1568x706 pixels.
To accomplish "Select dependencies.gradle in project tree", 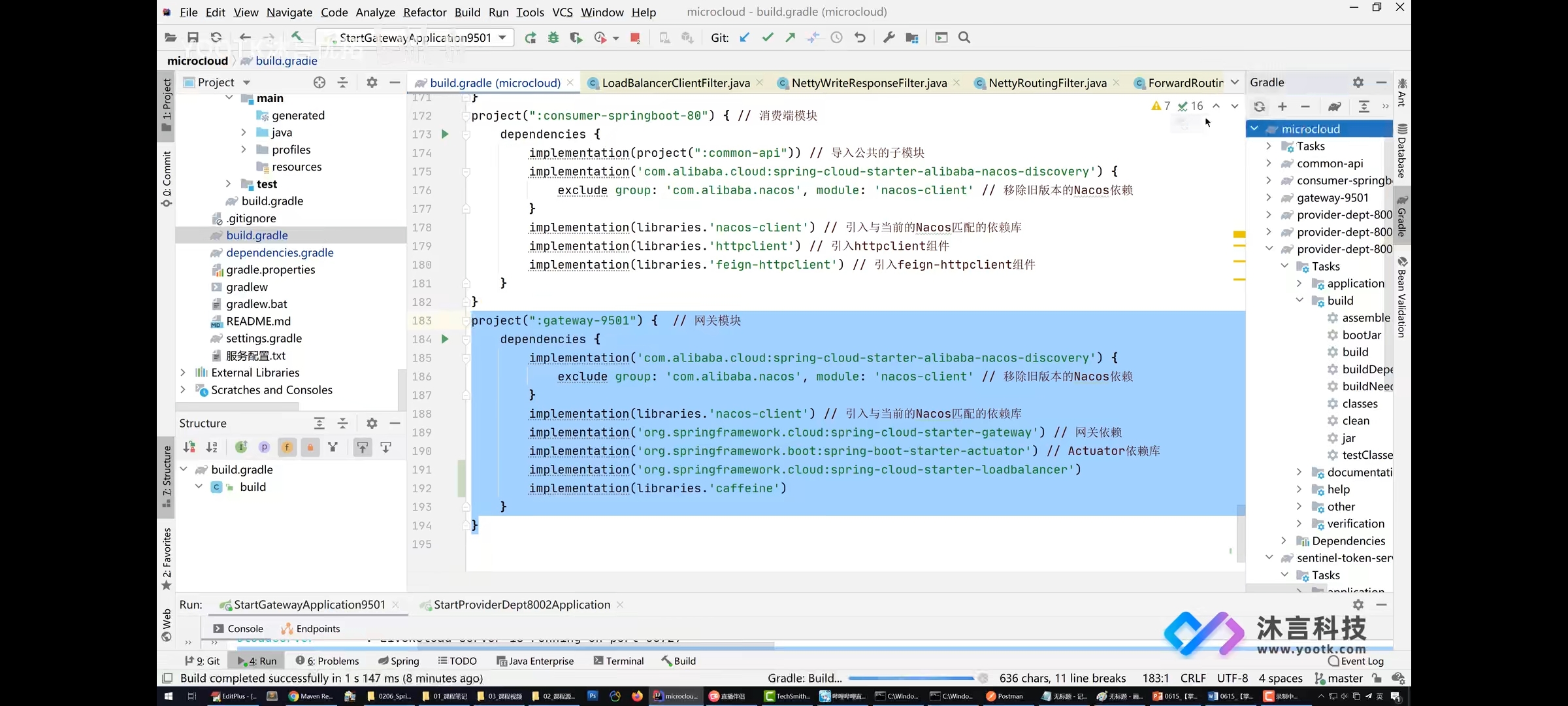I will [x=280, y=252].
